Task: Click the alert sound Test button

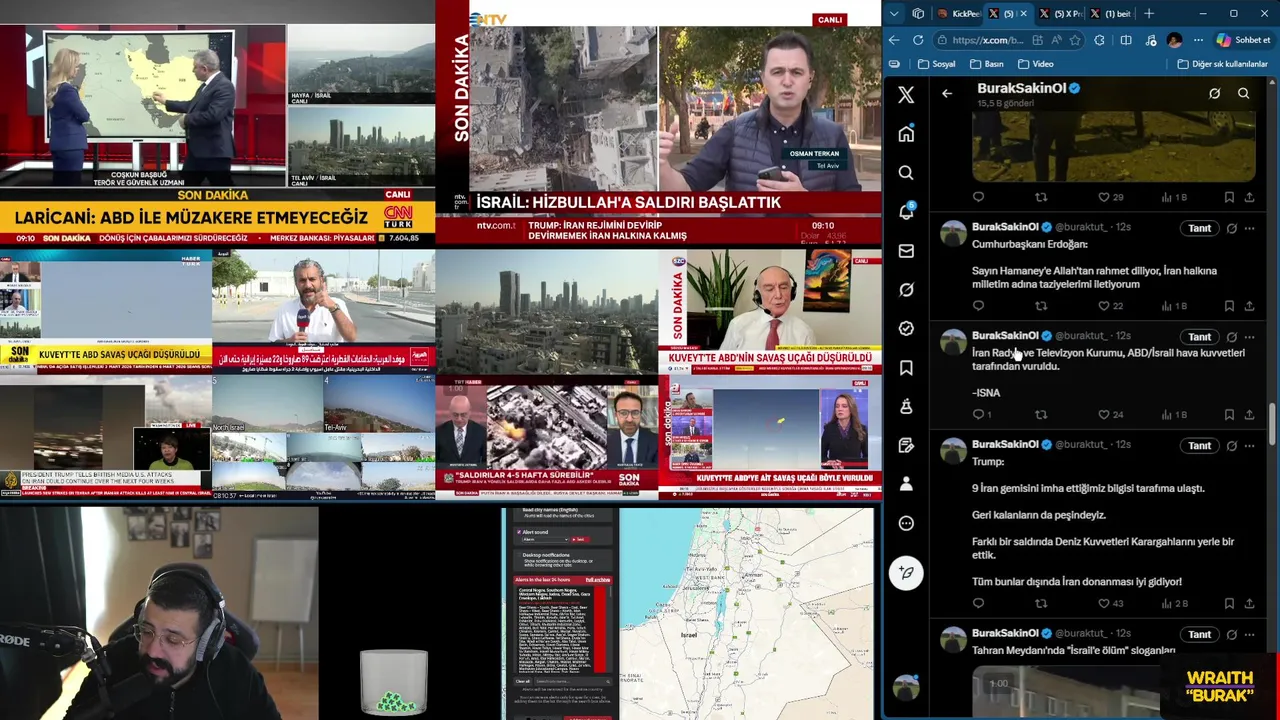Action: (579, 539)
